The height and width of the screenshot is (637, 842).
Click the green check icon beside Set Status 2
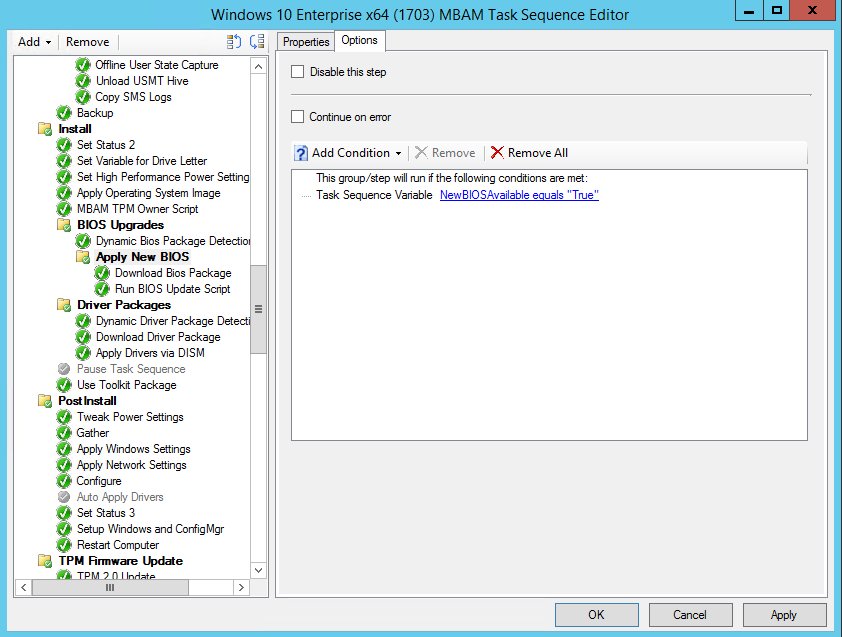(64, 145)
